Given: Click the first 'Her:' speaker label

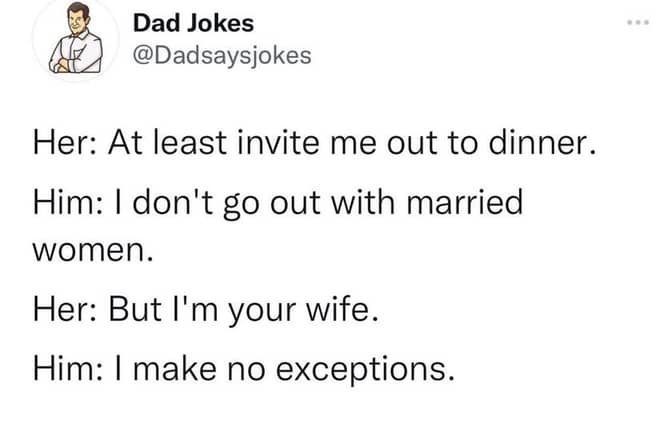Looking at the screenshot, I should [x=65, y=143].
